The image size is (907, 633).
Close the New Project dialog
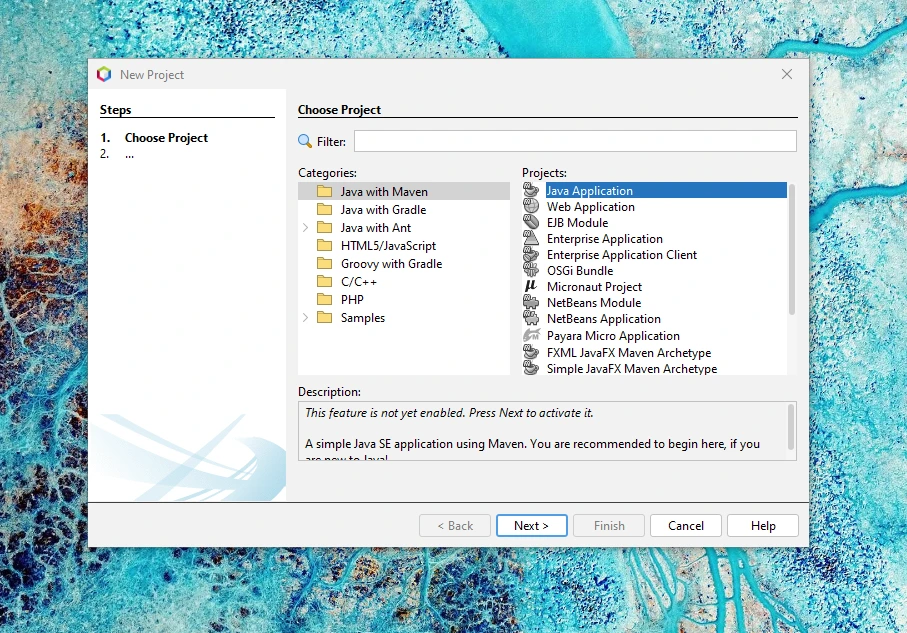click(x=787, y=74)
